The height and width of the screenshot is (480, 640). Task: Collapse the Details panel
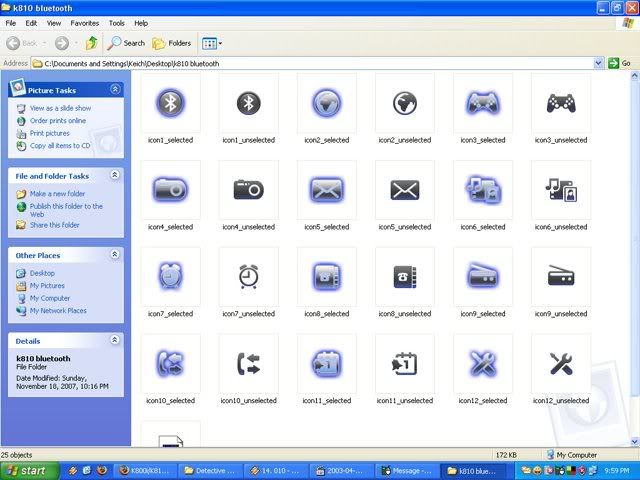coord(115,340)
